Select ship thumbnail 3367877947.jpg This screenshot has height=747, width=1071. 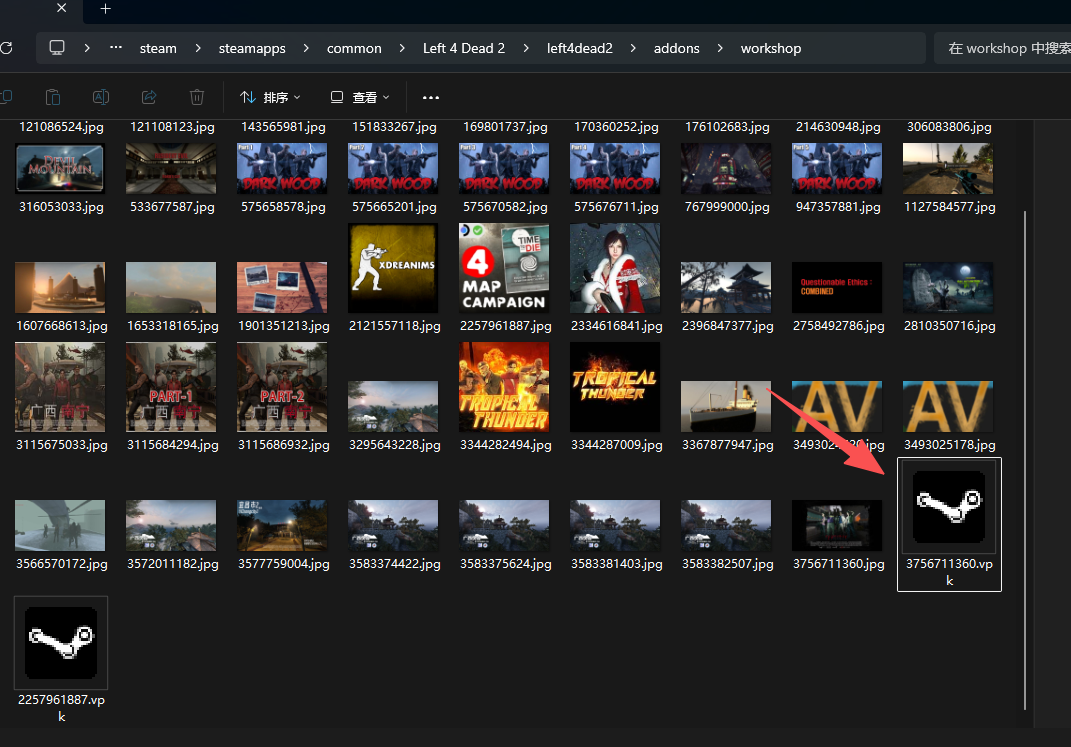pos(726,406)
